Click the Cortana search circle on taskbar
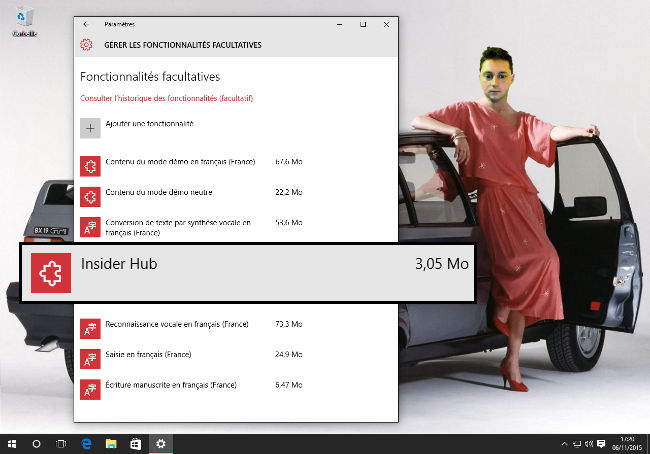Image resolution: width=650 pixels, height=454 pixels. coord(37,443)
